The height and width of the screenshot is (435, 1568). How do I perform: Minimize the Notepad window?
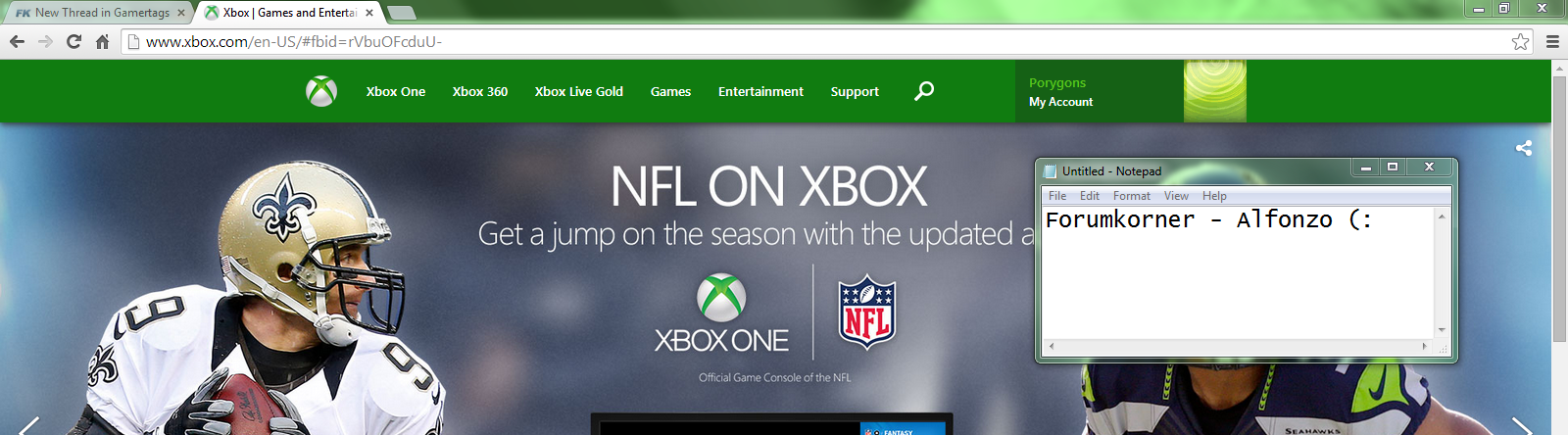[x=1365, y=169]
